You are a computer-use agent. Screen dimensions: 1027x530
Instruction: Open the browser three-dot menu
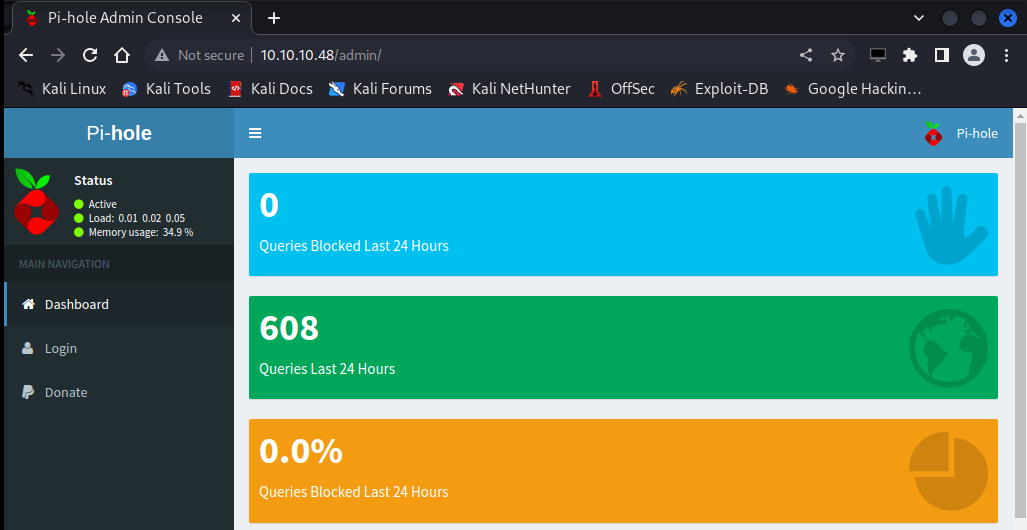point(1007,55)
